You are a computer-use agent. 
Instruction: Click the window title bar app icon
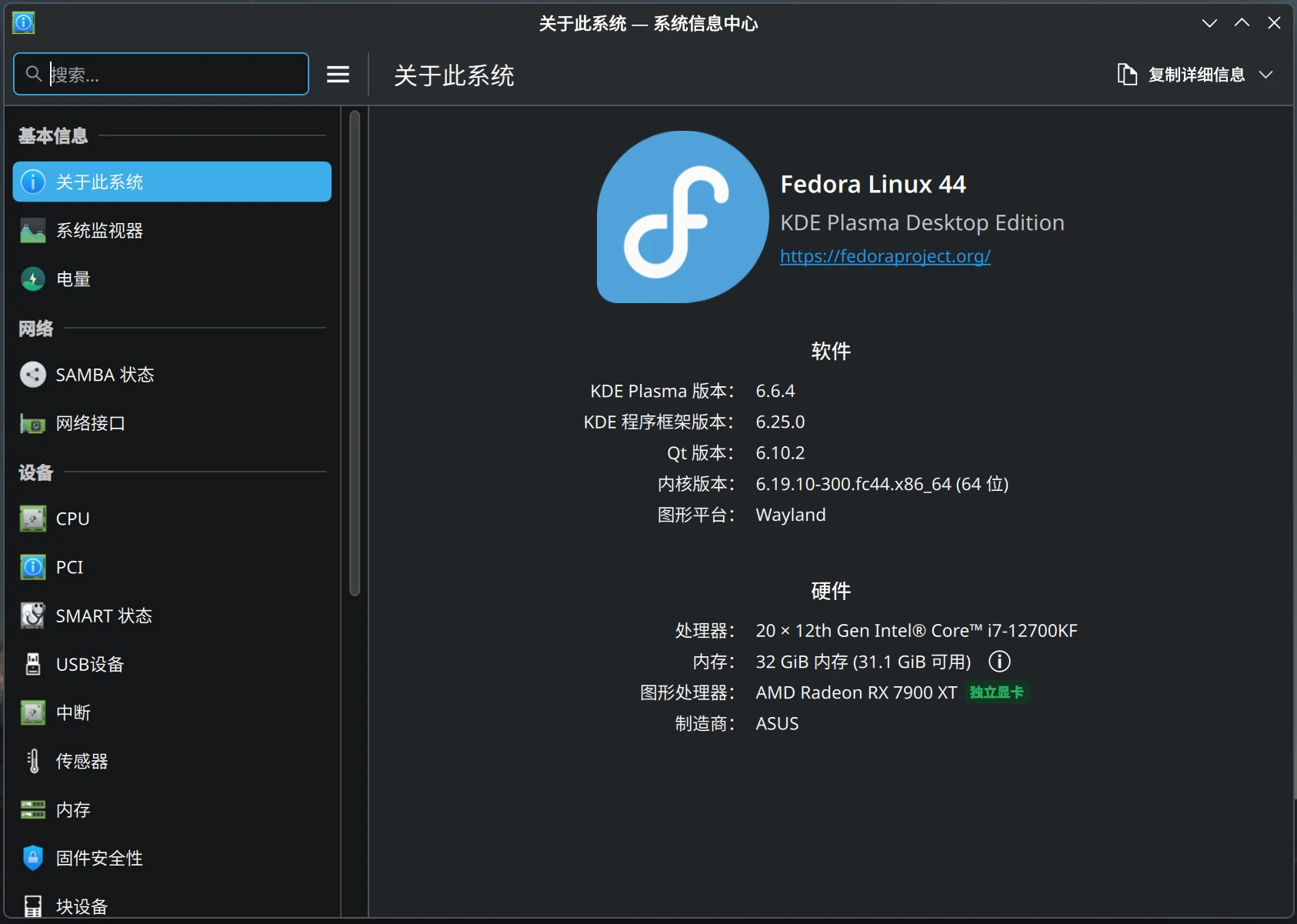tap(24, 23)
